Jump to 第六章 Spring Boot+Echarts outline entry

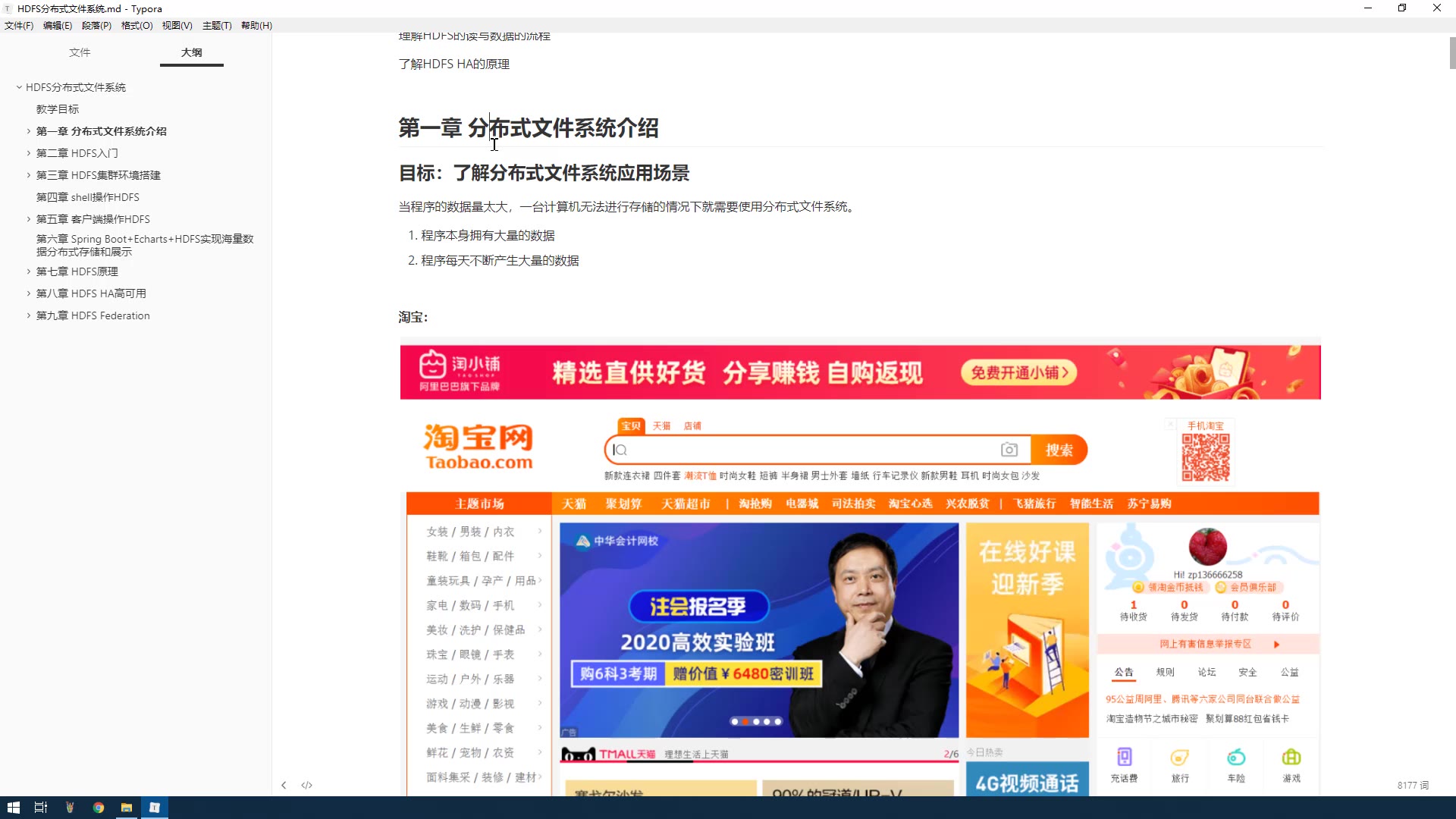click(145, 245)
